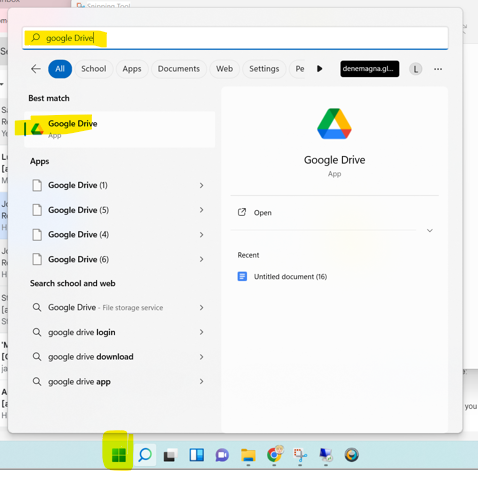The height and width of the screenshot is (478, 478).
Task: Select the All filter tab
Action: coord(60,69)
